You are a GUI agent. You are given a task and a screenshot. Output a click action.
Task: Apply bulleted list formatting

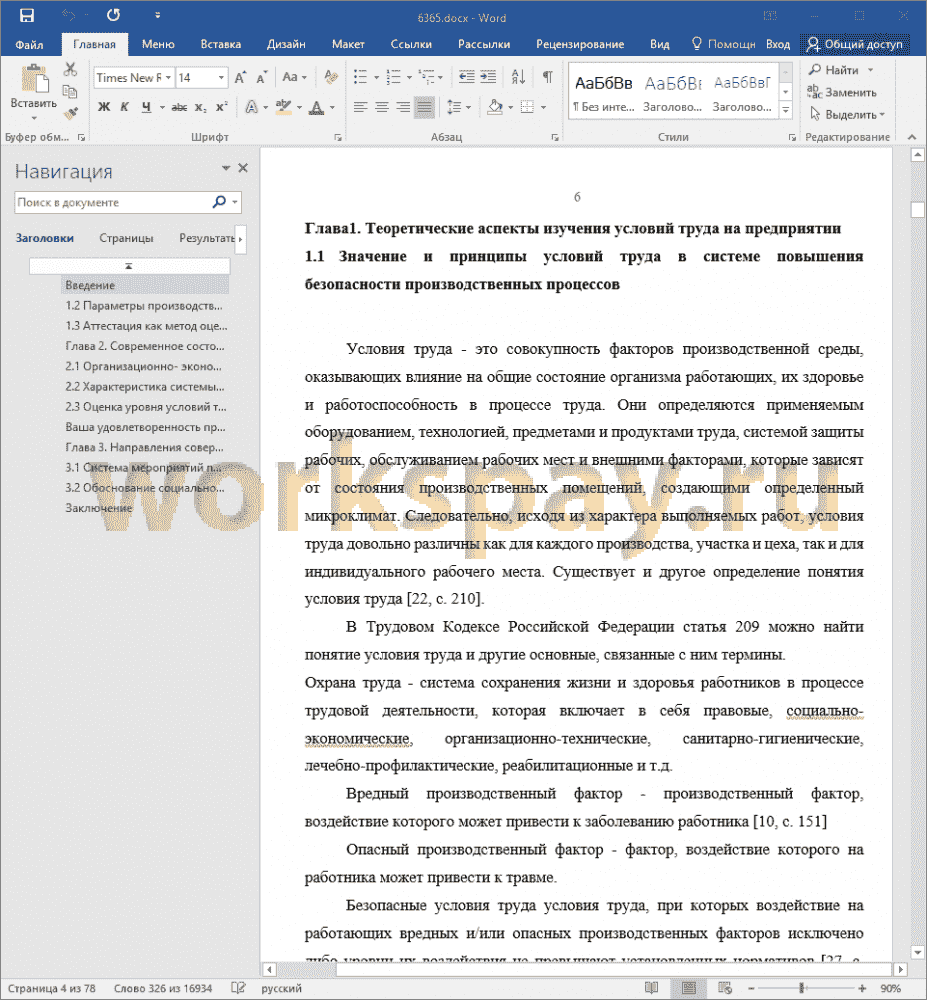[361, 77]
